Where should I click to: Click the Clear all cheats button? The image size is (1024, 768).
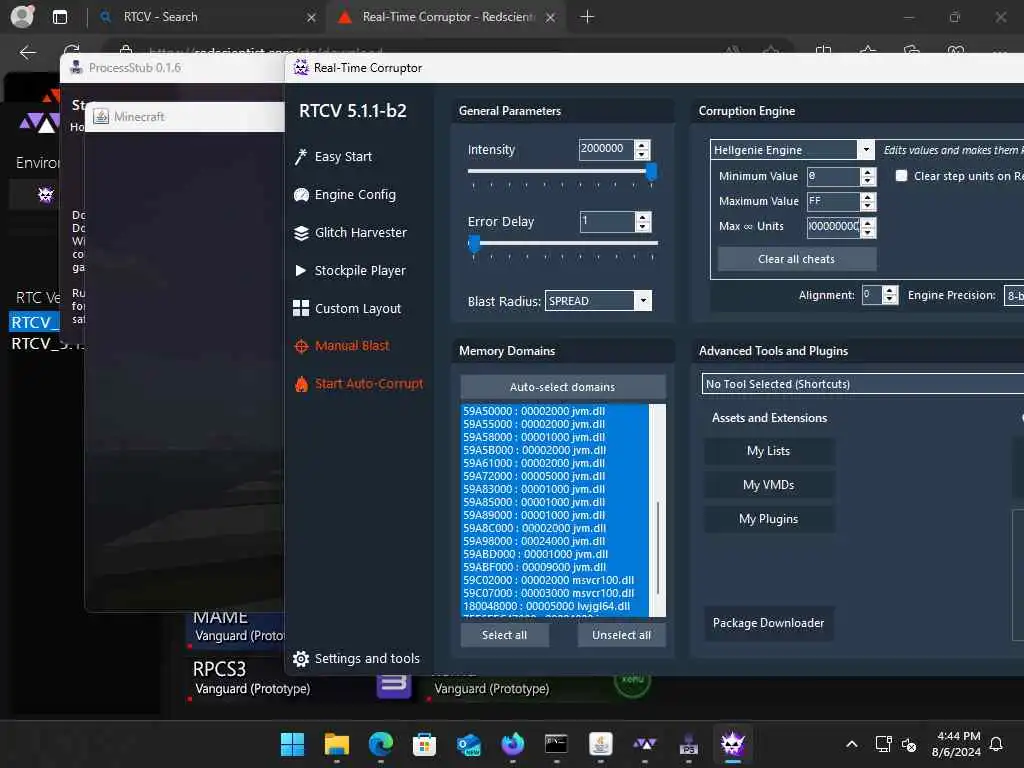click(x=797, y=259)
